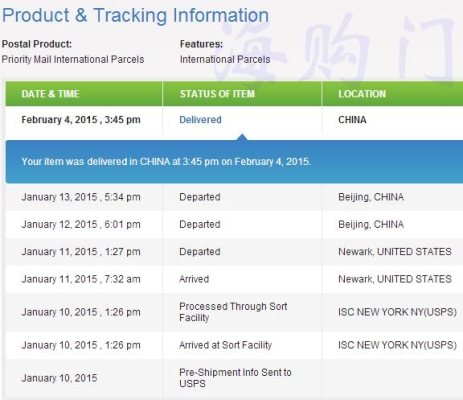Viewport: 463px width, 400px height.
Task: Click the blue delivery confirmation message banner
Action: [x=234, y=162]
